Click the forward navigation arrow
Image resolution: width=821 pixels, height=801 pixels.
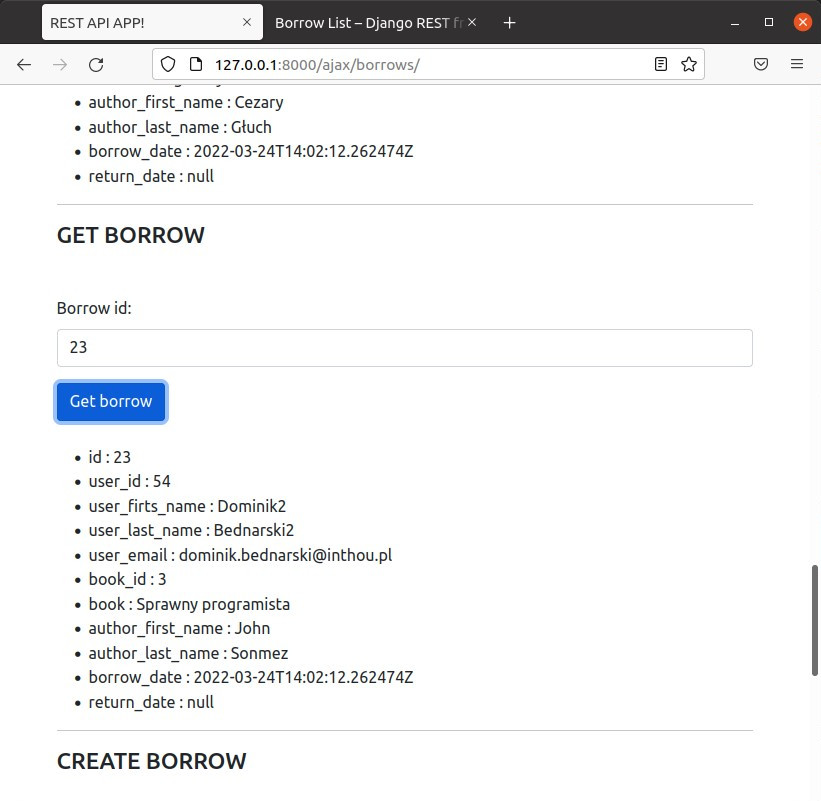(60, 64)
